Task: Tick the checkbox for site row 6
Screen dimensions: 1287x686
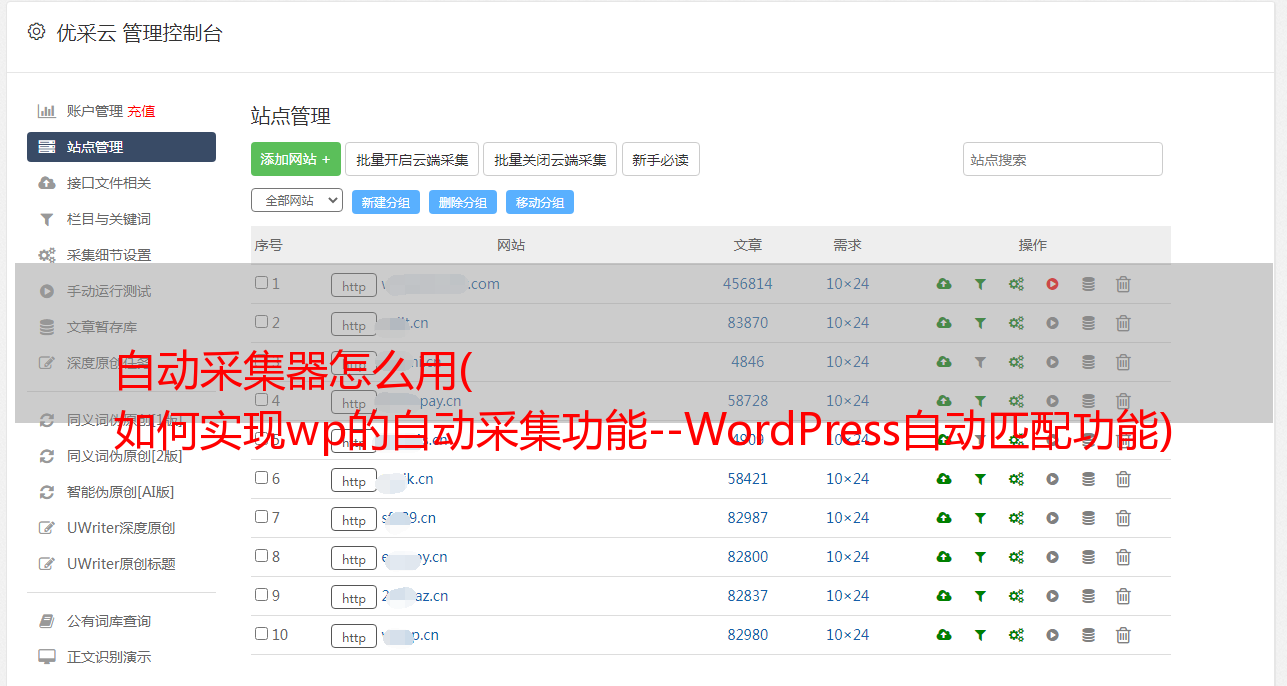Action: [261, 478]
